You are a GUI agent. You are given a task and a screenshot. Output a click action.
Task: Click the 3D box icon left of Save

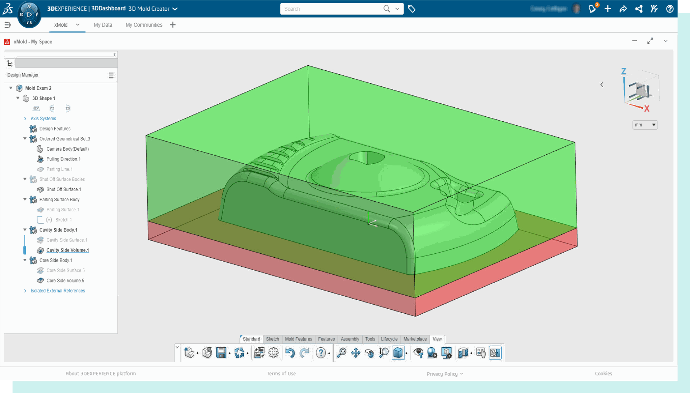[x=207, y=353]
